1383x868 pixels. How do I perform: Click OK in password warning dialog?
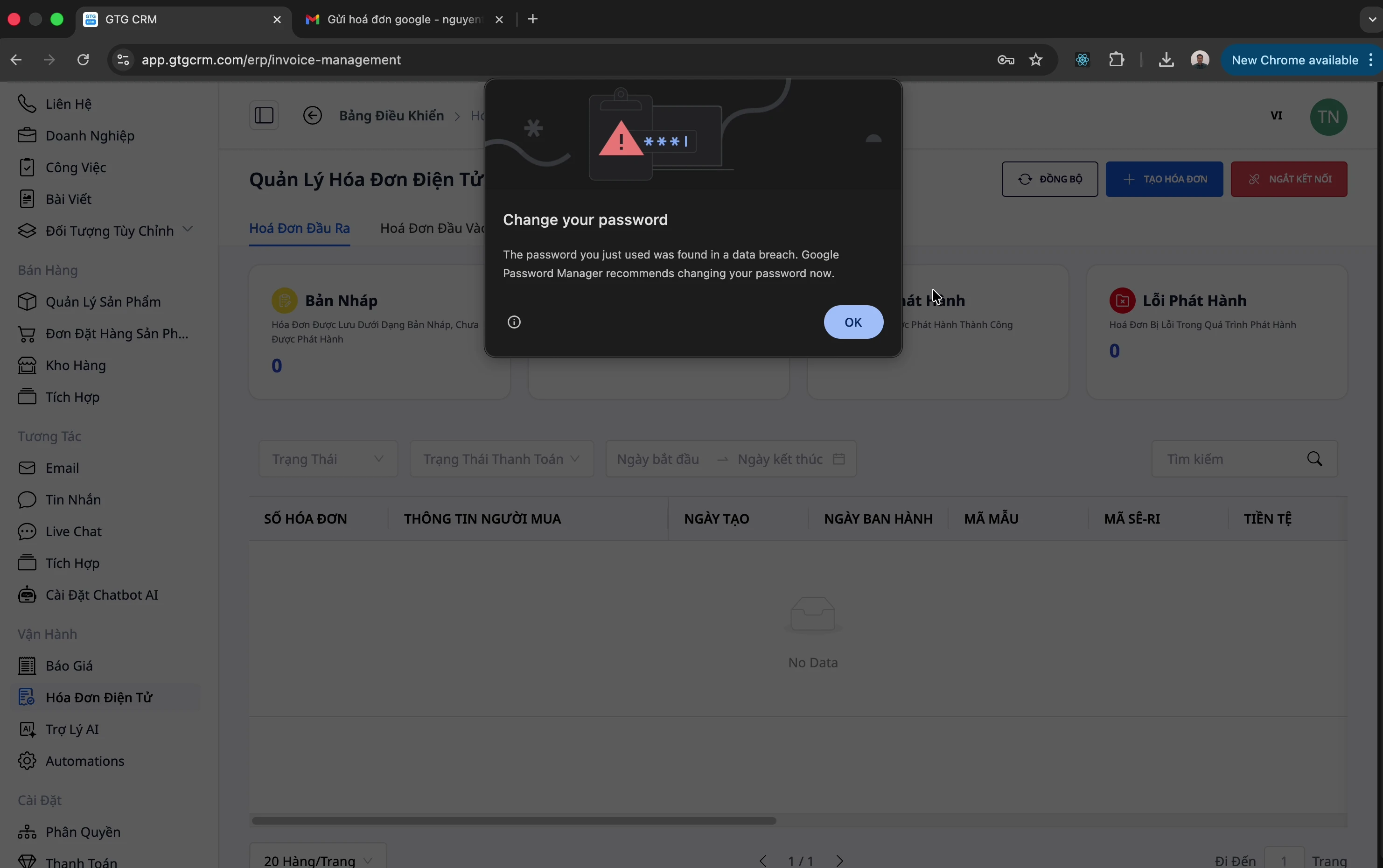point(853,322)
